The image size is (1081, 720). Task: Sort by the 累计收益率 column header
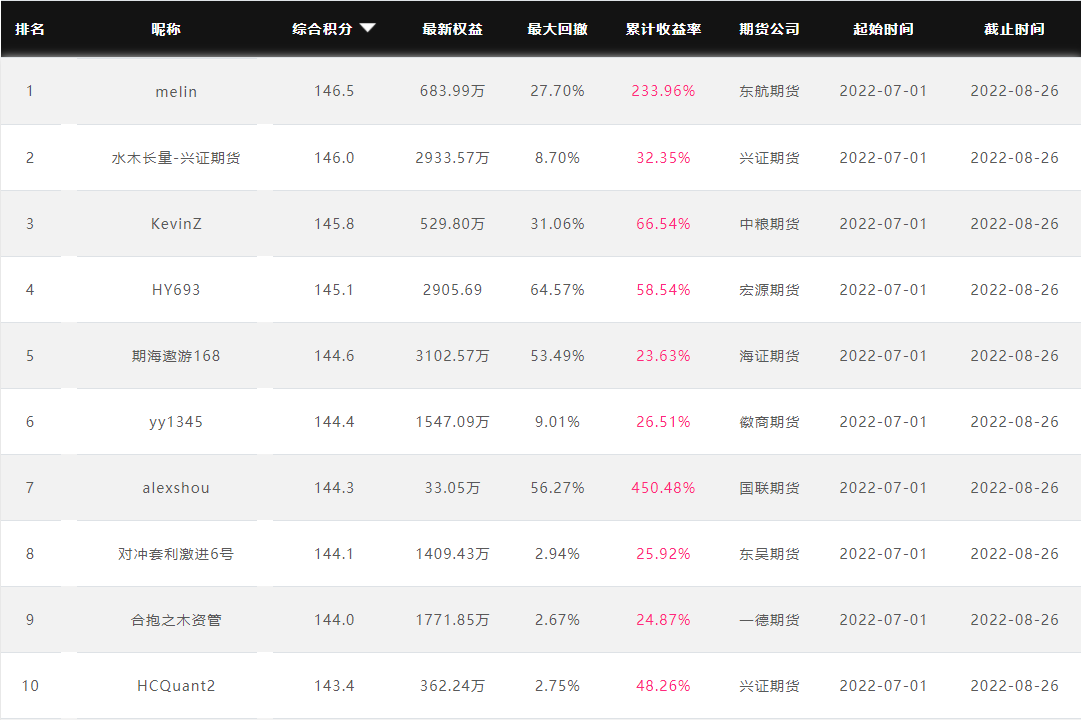click(x=663, y=29)
